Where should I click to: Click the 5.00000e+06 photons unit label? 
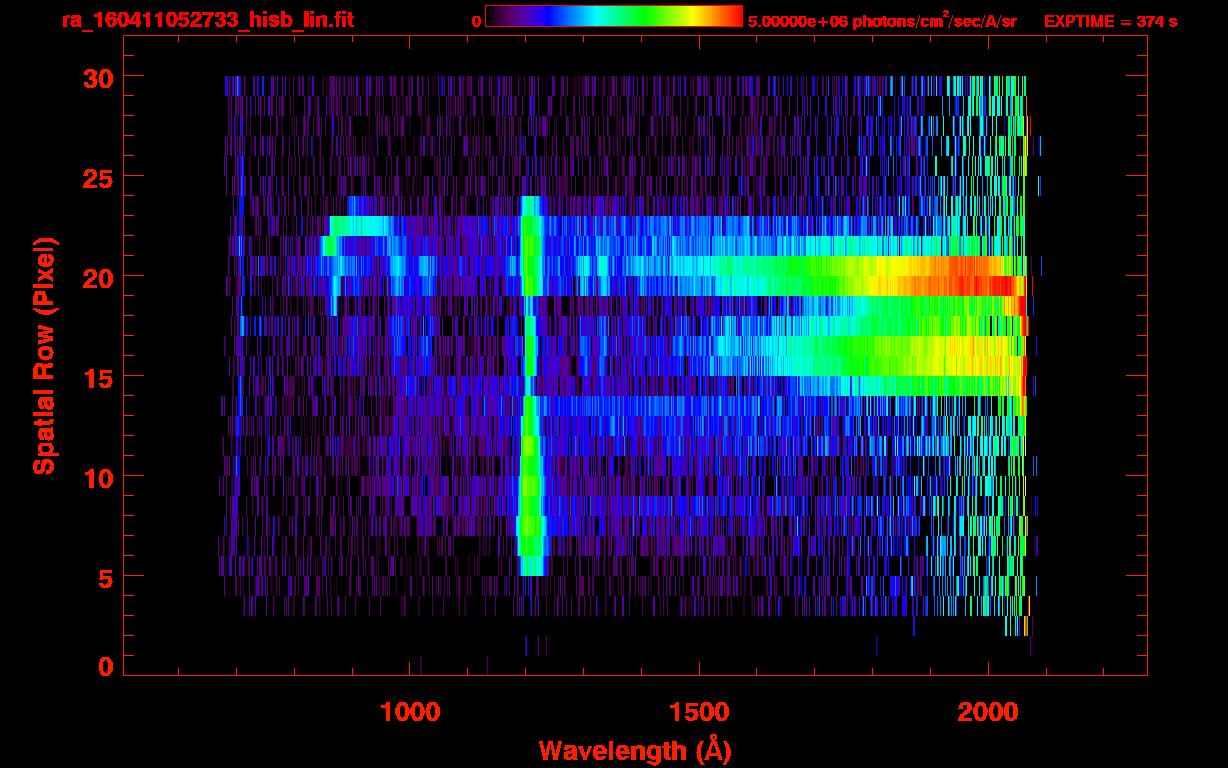881,21
